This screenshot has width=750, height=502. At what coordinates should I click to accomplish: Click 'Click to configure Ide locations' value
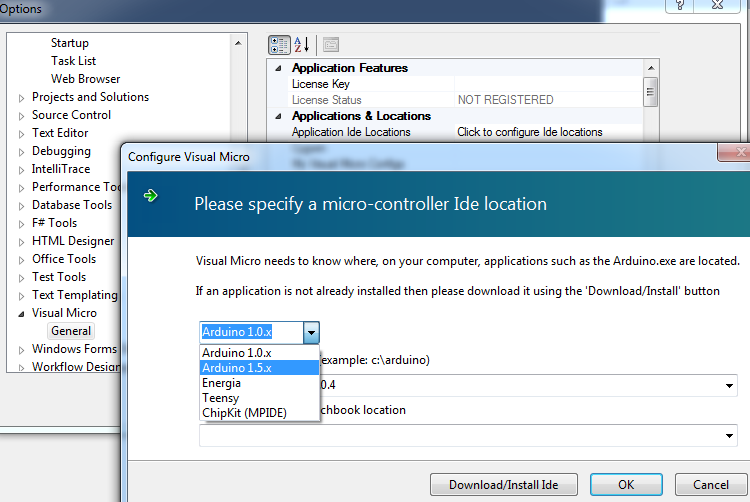click(x=548, y=132)
